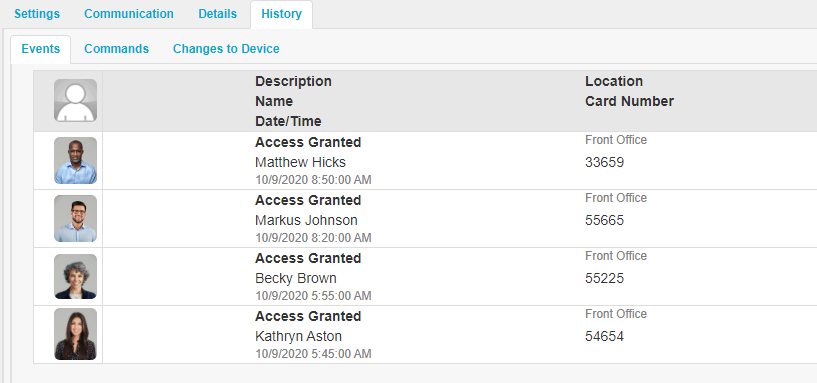Viewport: 817px width, 383px height.
Task: Select Becky Brown's profile photo
Action: click(x=75, y=277)
